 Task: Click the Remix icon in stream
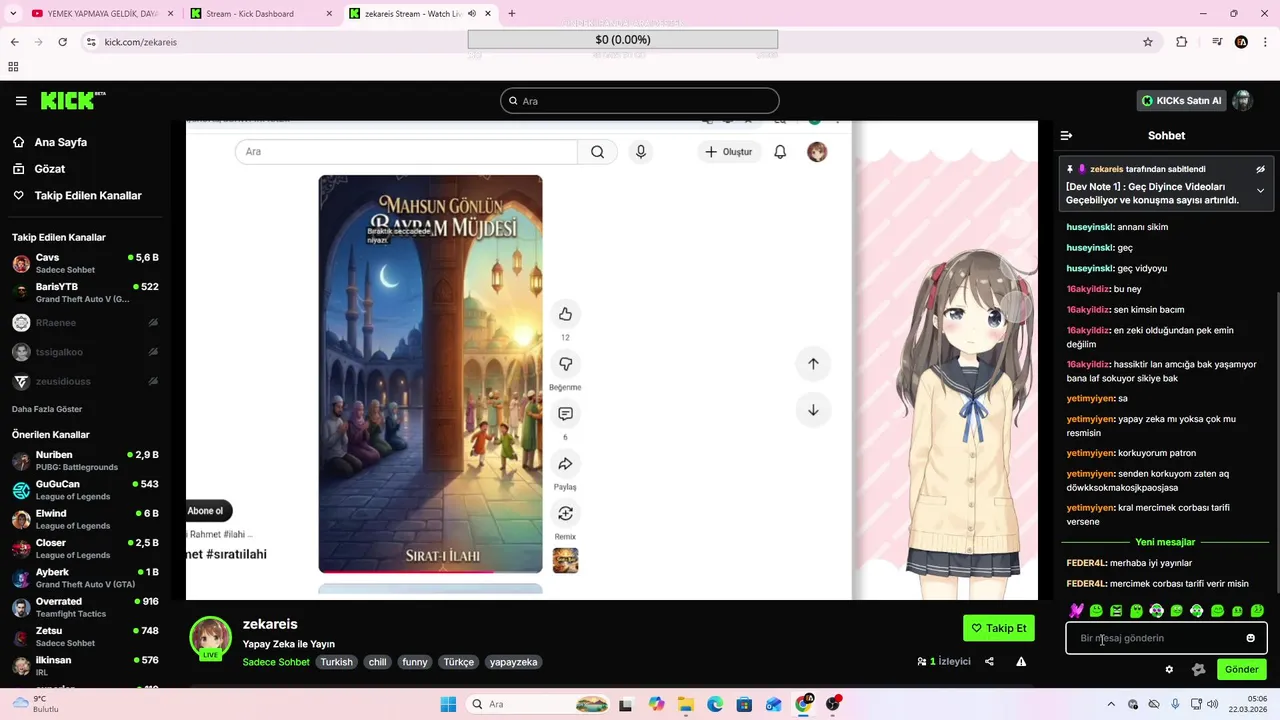tap(565, 513)
